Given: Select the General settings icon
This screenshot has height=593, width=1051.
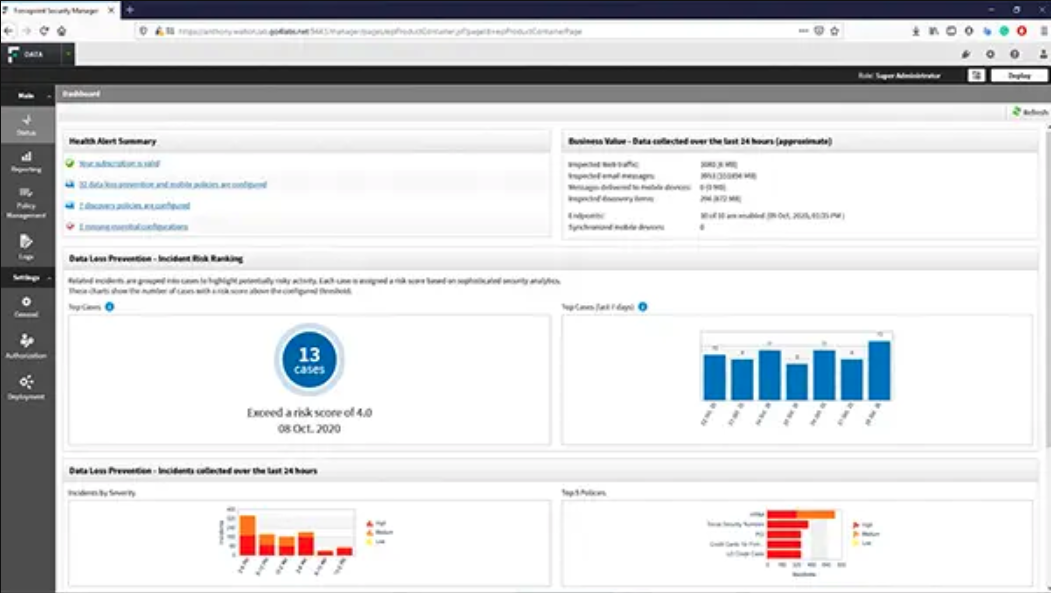Looking at the screenshot, I should pos(27,305).
